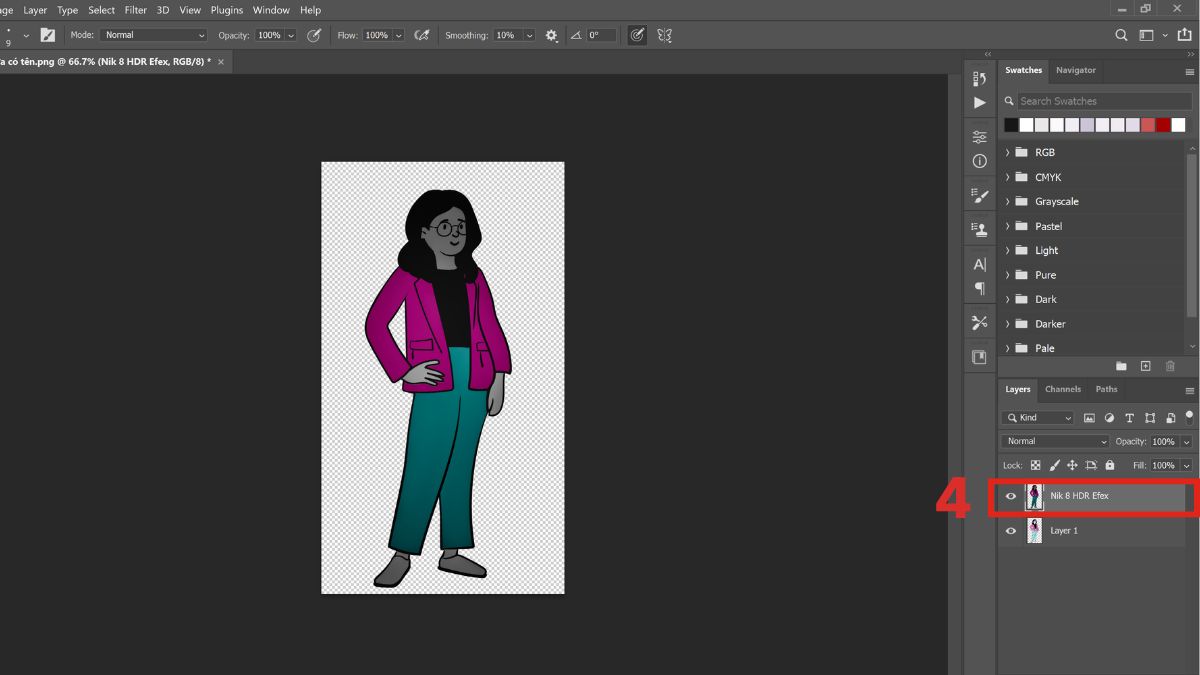Hide the Nik 8 HDR Efex layer
The height and width of the screenshot is (675, 1200).
(x=1011, y=496)
